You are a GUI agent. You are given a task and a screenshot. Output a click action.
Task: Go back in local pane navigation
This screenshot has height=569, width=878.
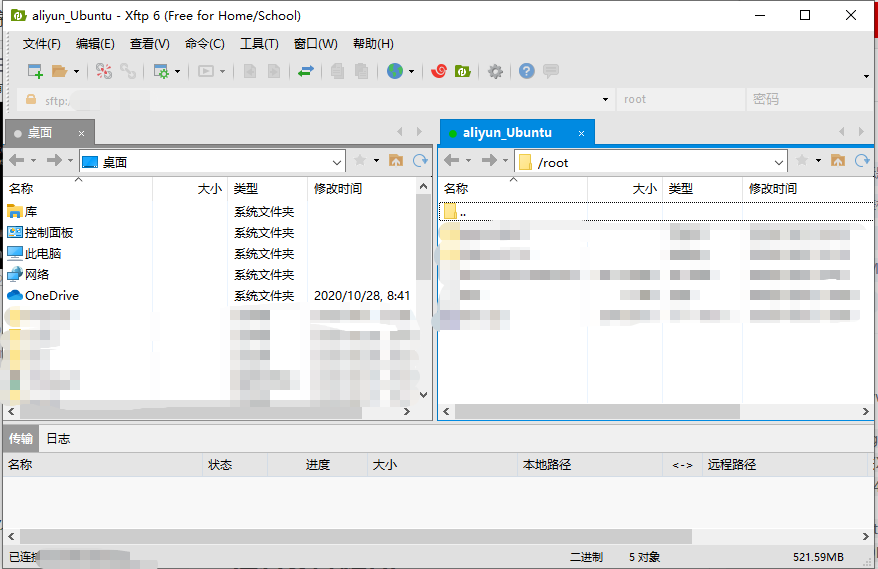17,161
